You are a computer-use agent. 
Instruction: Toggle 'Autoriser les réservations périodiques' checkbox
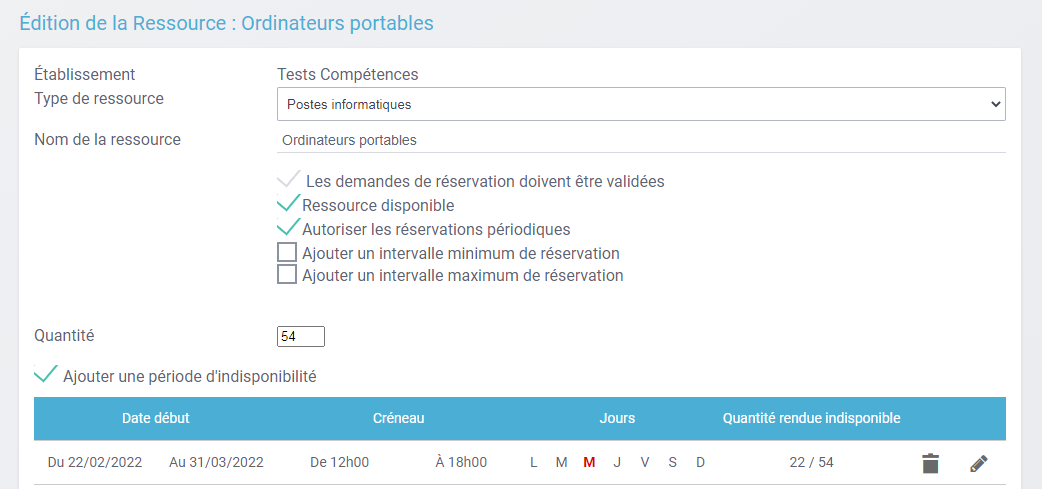[x=288, y=229]
